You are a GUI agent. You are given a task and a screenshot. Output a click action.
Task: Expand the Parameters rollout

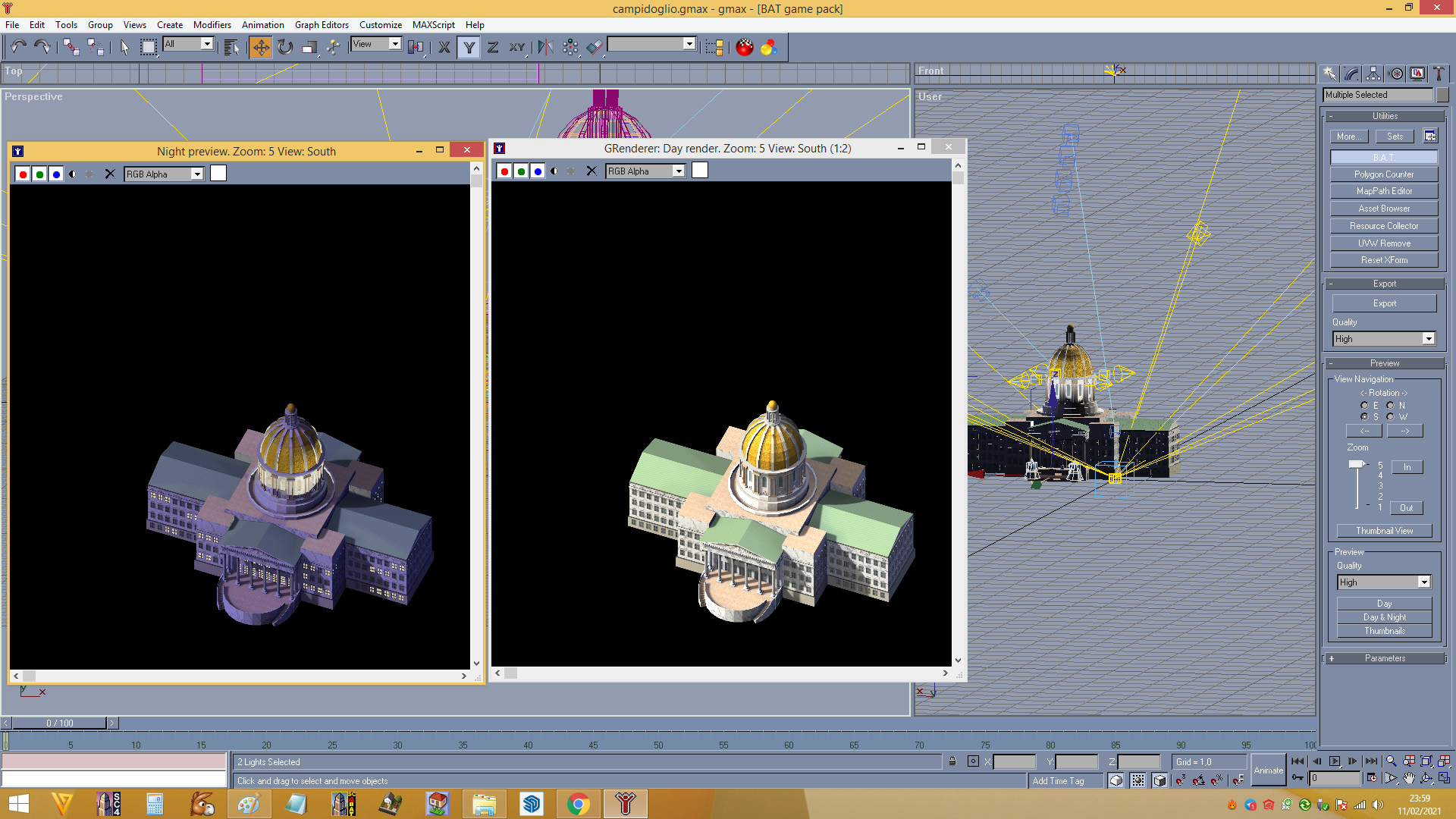1385,658
